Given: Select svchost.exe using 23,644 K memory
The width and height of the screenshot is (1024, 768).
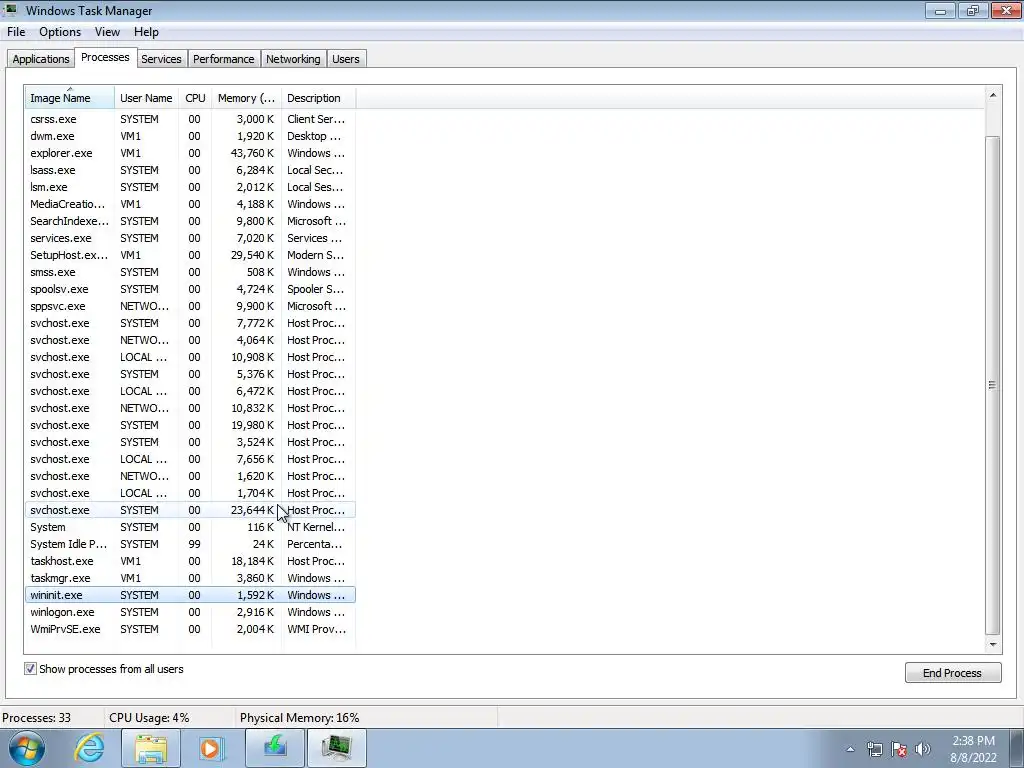Looking at the screenshot, I should point(190,510).
